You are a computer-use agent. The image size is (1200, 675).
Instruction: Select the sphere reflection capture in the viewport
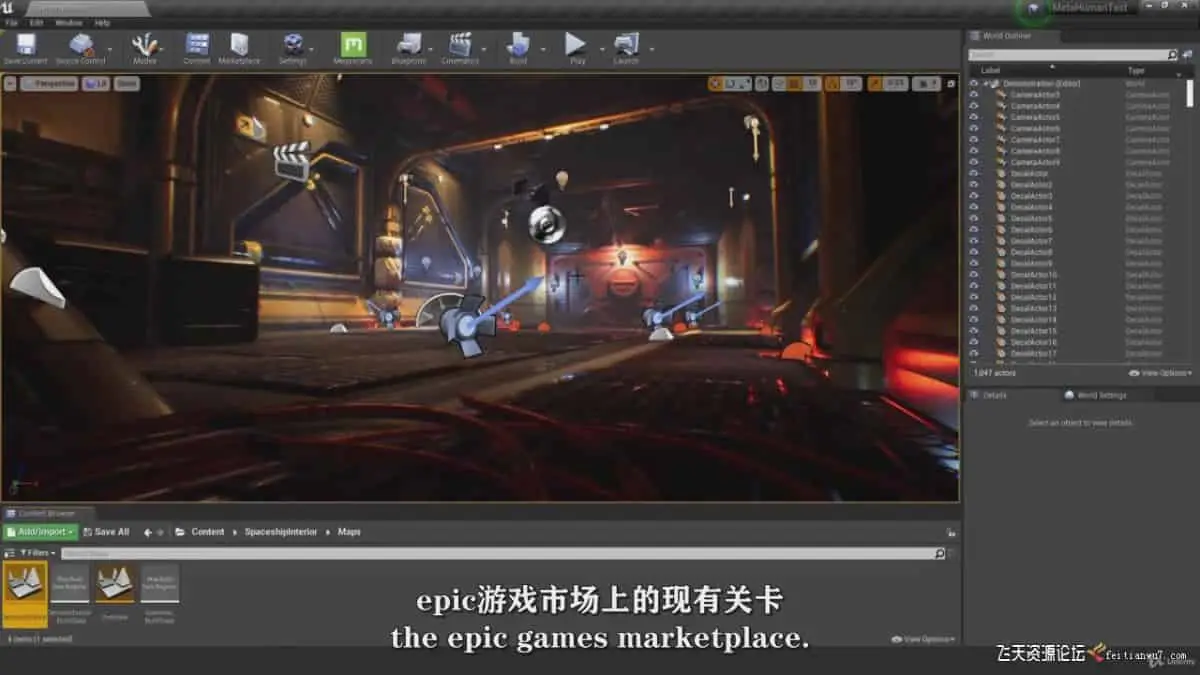[546, 224]
